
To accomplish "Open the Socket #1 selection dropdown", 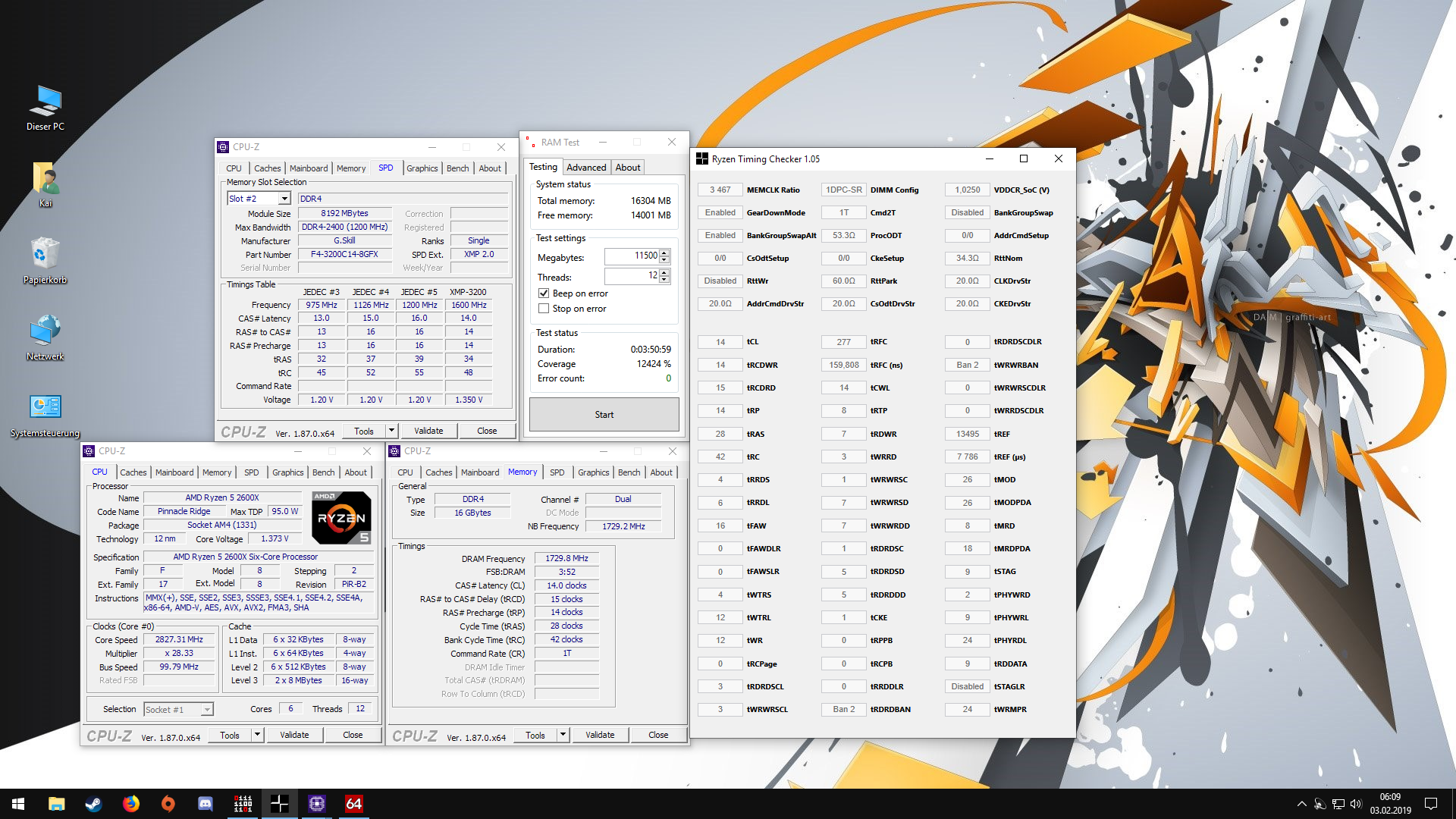I will [x=206, y=710].
